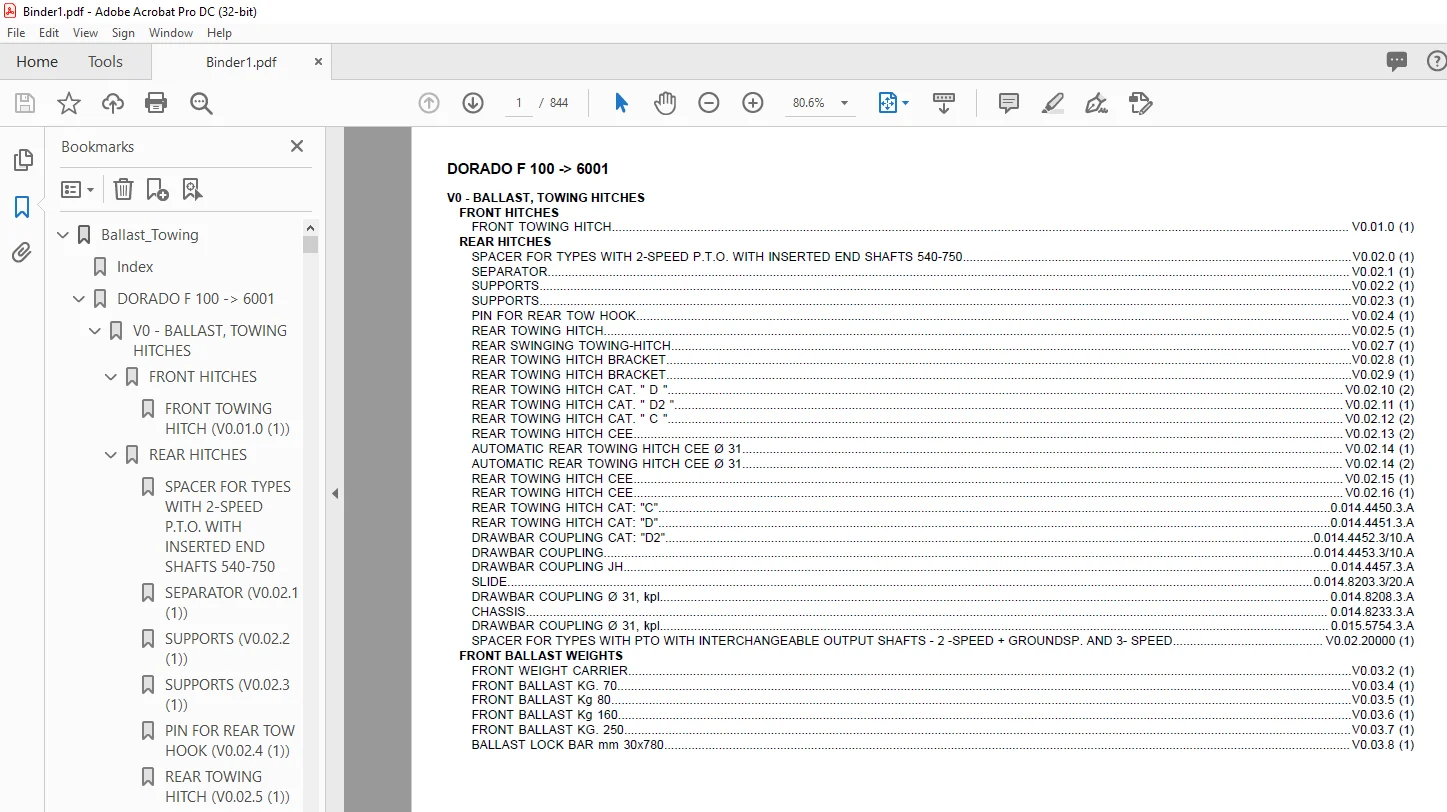1447x812 pixels.
Task: Go to next page arrow
Action: tap(473, 103)
